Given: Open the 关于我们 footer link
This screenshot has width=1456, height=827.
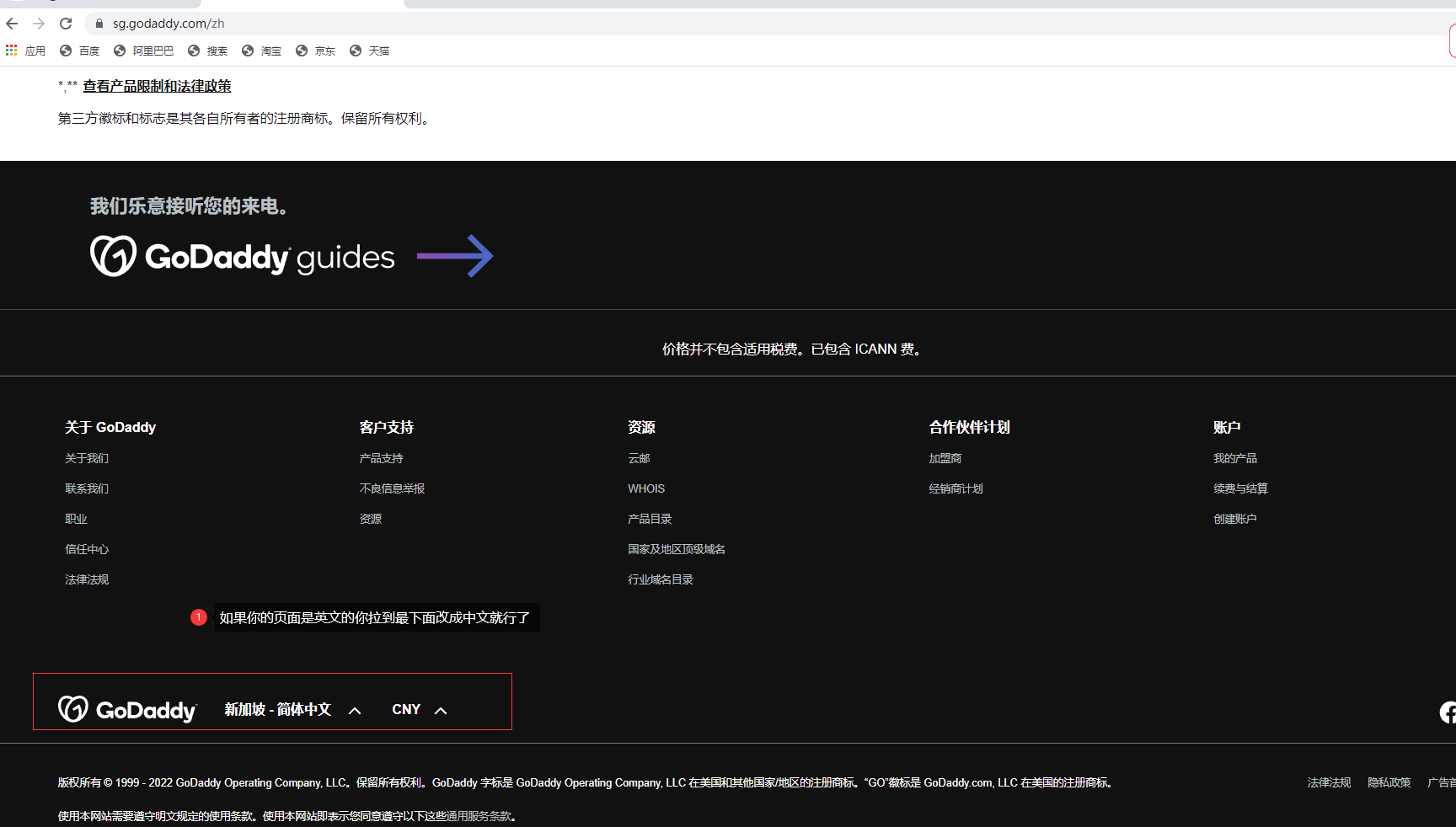Looking at the screenshot, I should pos(87,458).
